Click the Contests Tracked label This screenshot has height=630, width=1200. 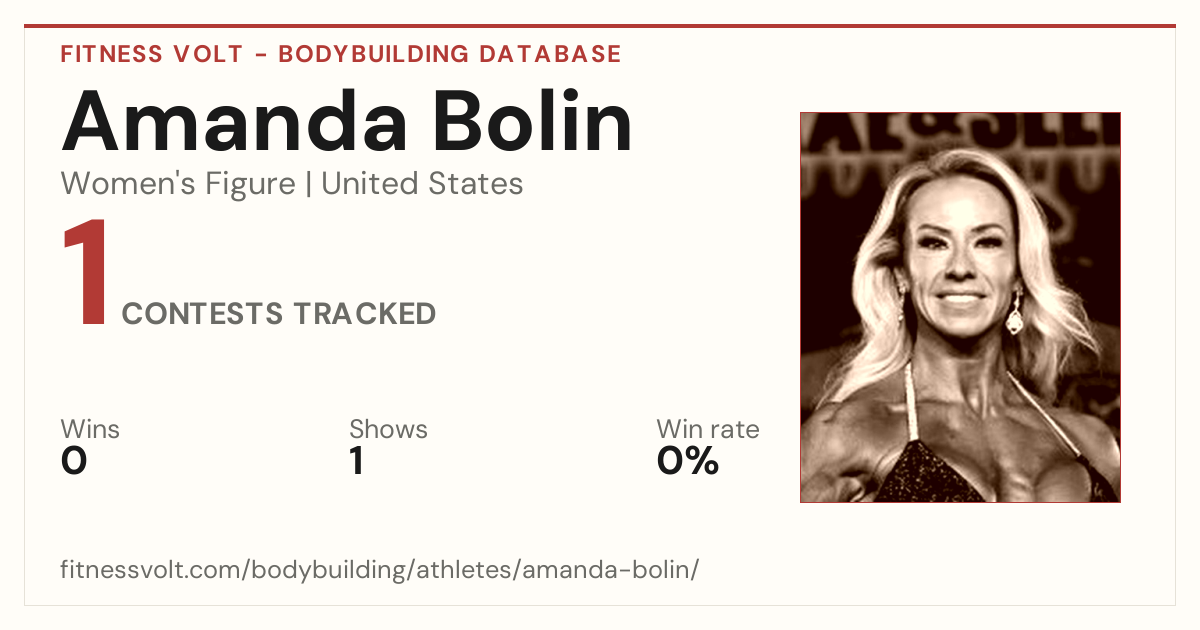click(x=279, y=313)
